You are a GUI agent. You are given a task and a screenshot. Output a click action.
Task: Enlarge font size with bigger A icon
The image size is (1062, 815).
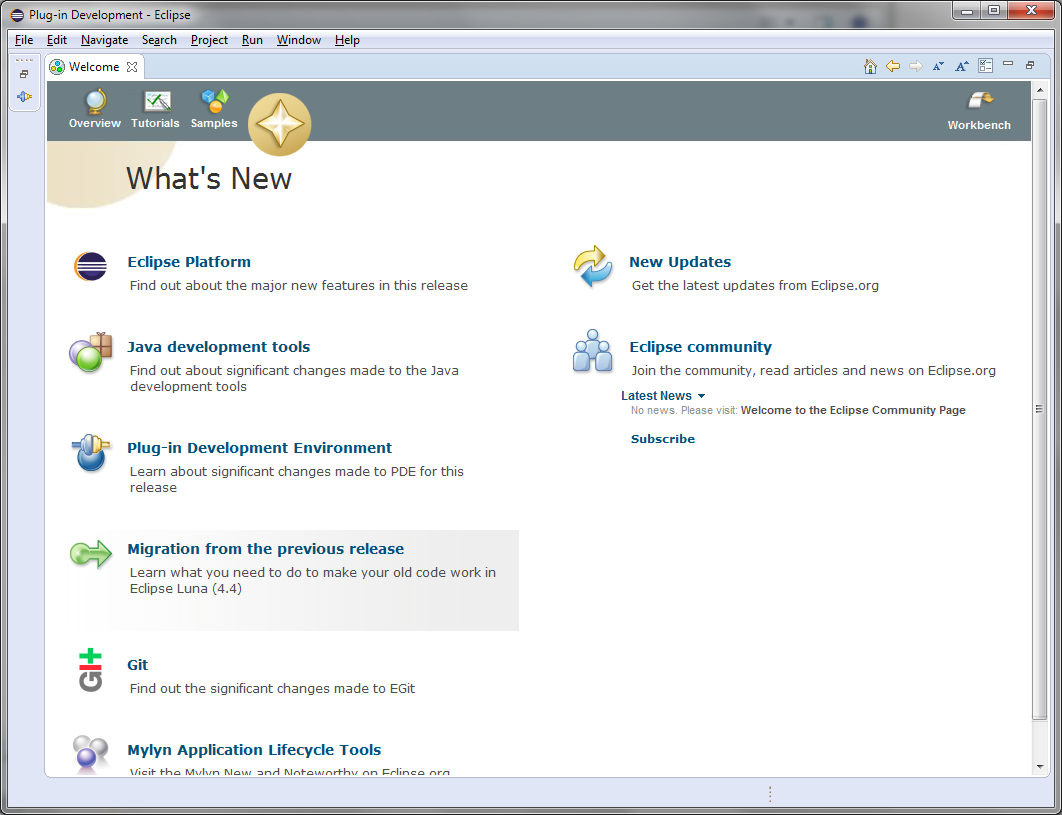pyautogui.click(x=961, y=66)
